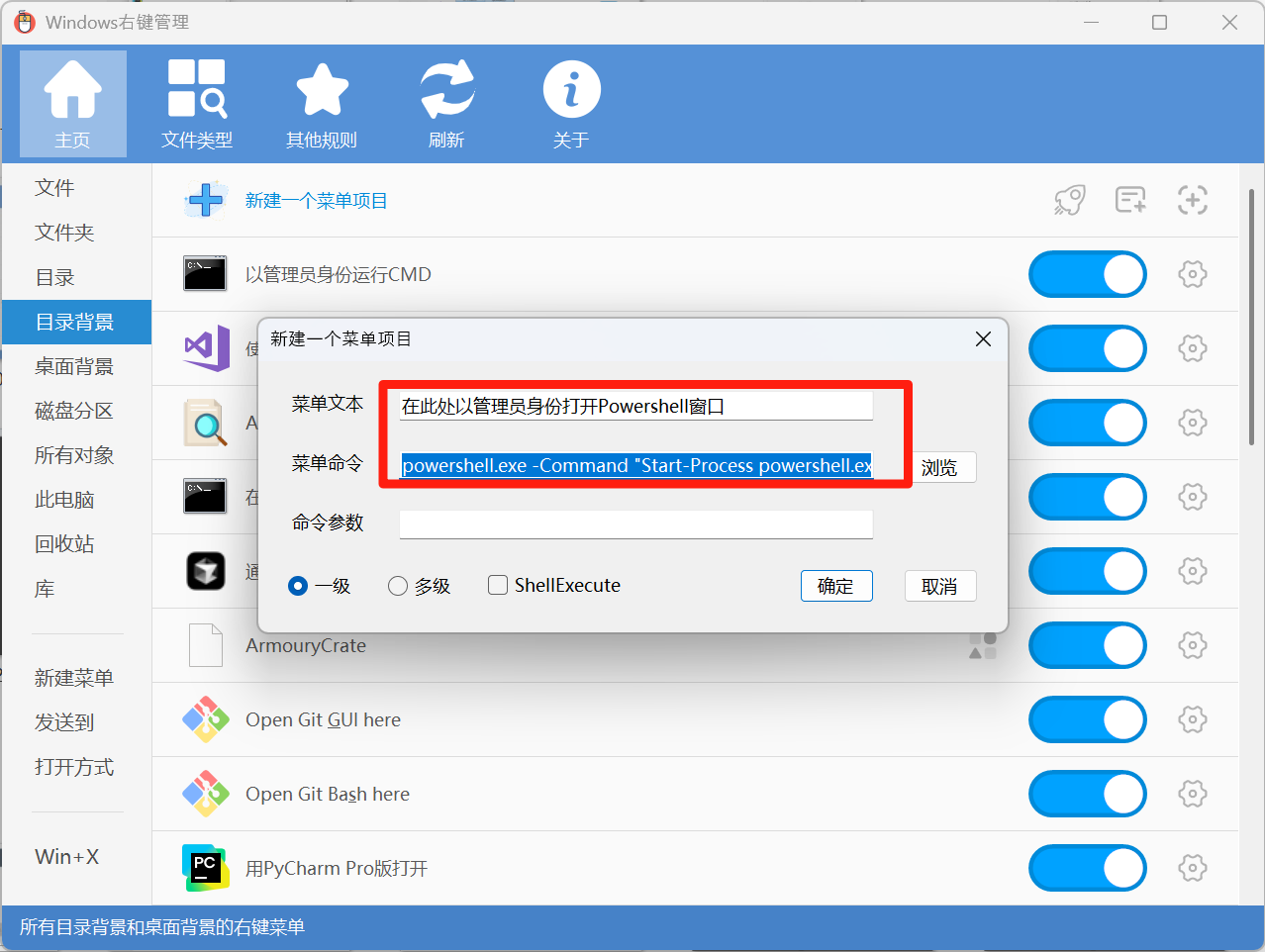Click the rocket icon in the header row
1265x952 pixels.
click(1069, 200)
